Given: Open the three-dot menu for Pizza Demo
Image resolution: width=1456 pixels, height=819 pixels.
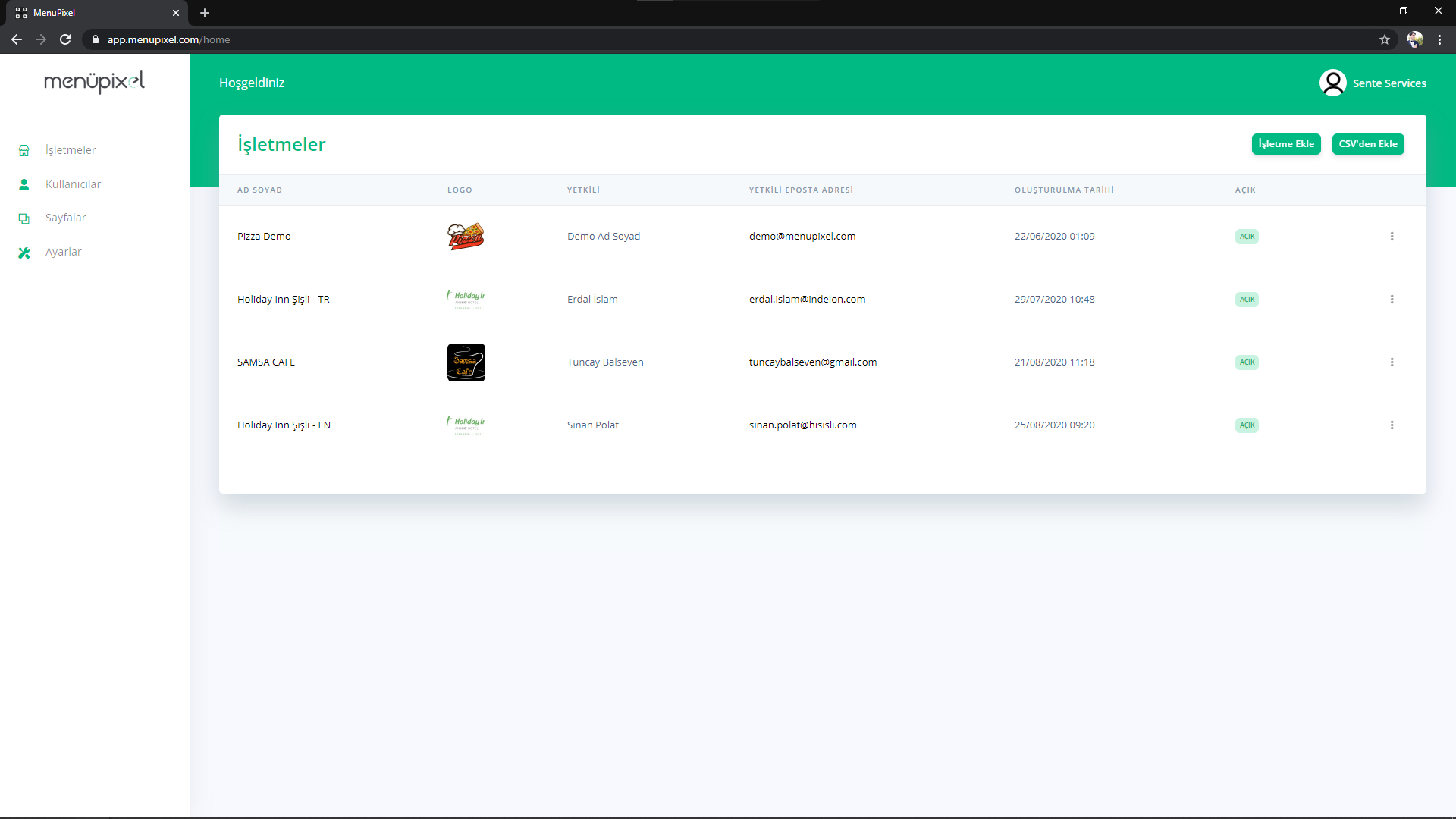Looking at the screenshot, I should click(1392, 237).
